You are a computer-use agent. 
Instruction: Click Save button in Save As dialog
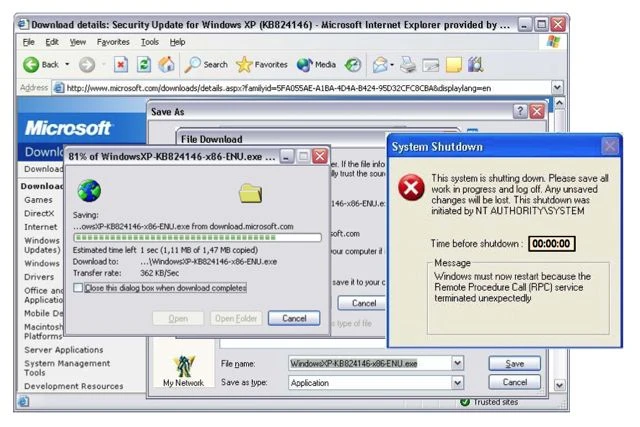pos(514,363)
